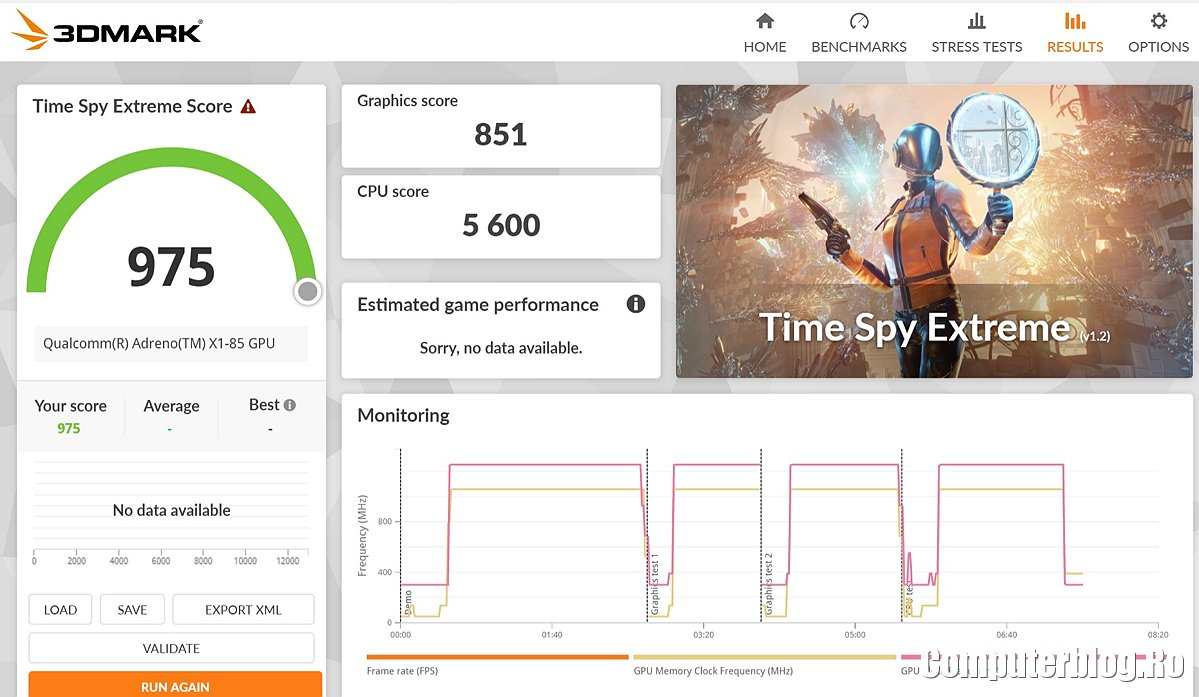
Task: Go to the Home icon
Action: pos(765,21)
